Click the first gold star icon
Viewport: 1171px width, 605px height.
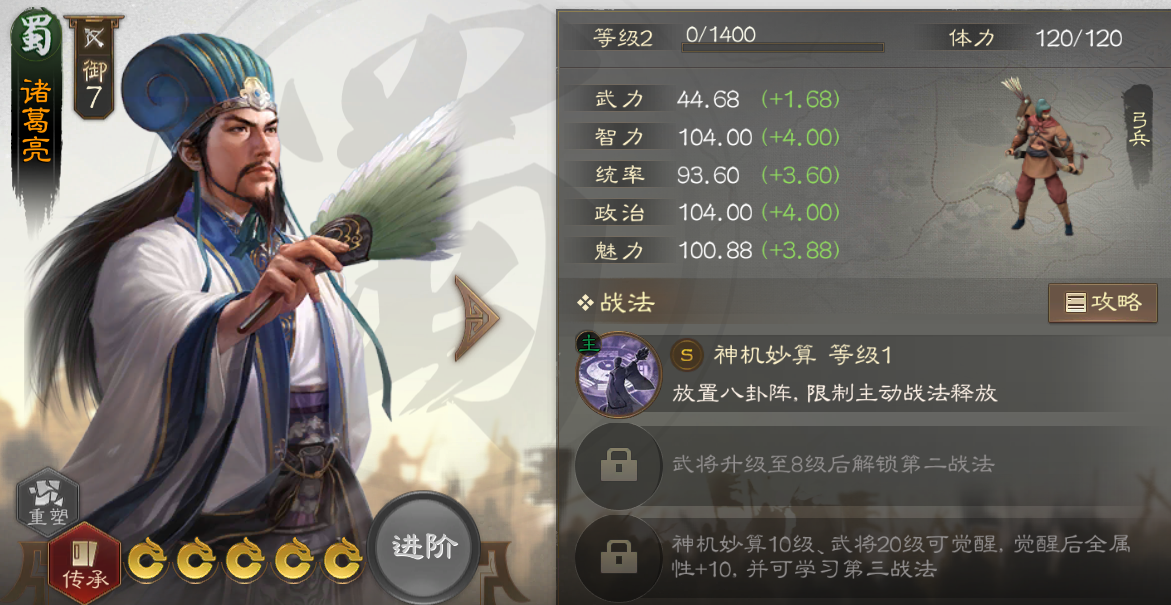tap(148, 559)
